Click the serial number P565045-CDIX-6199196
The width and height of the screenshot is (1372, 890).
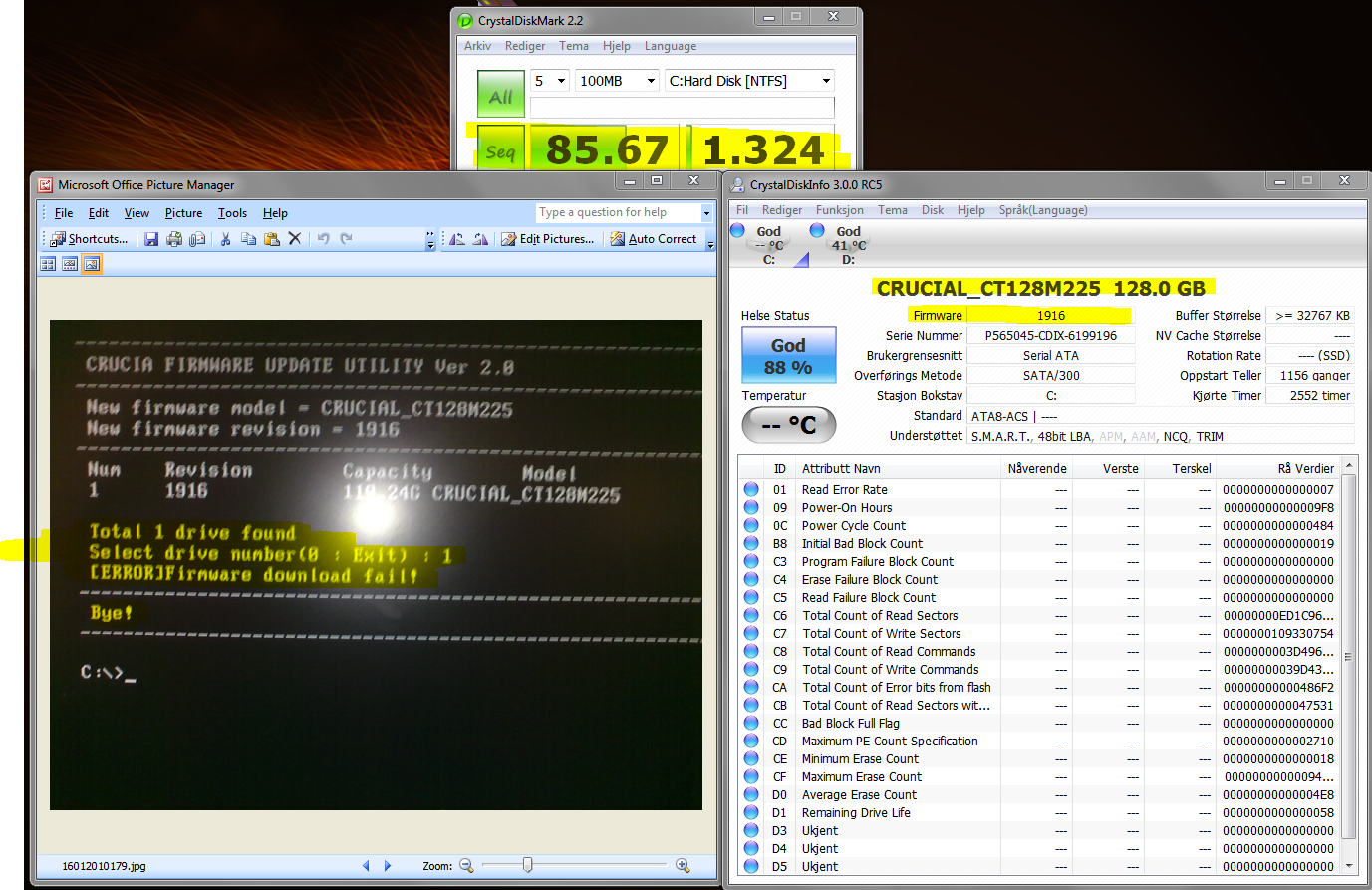pos(1050,335)
